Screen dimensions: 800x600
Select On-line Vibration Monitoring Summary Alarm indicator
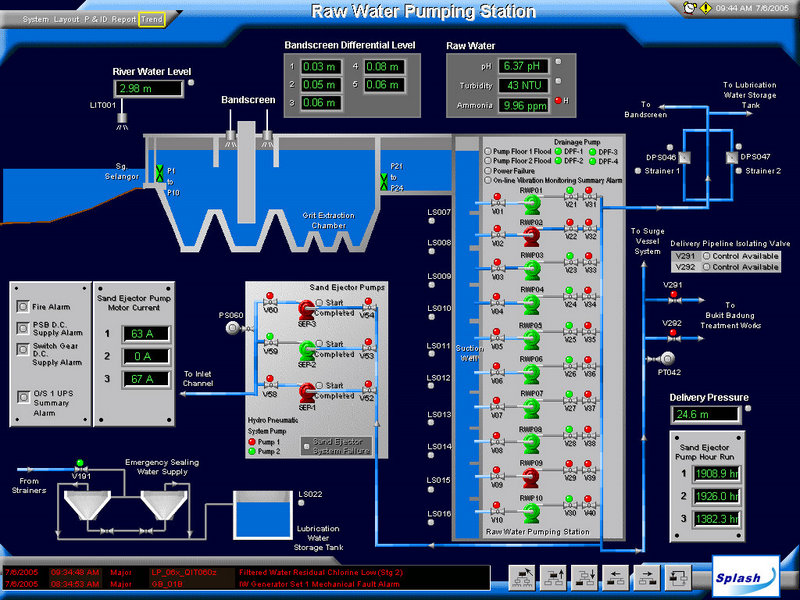point(488,180)
